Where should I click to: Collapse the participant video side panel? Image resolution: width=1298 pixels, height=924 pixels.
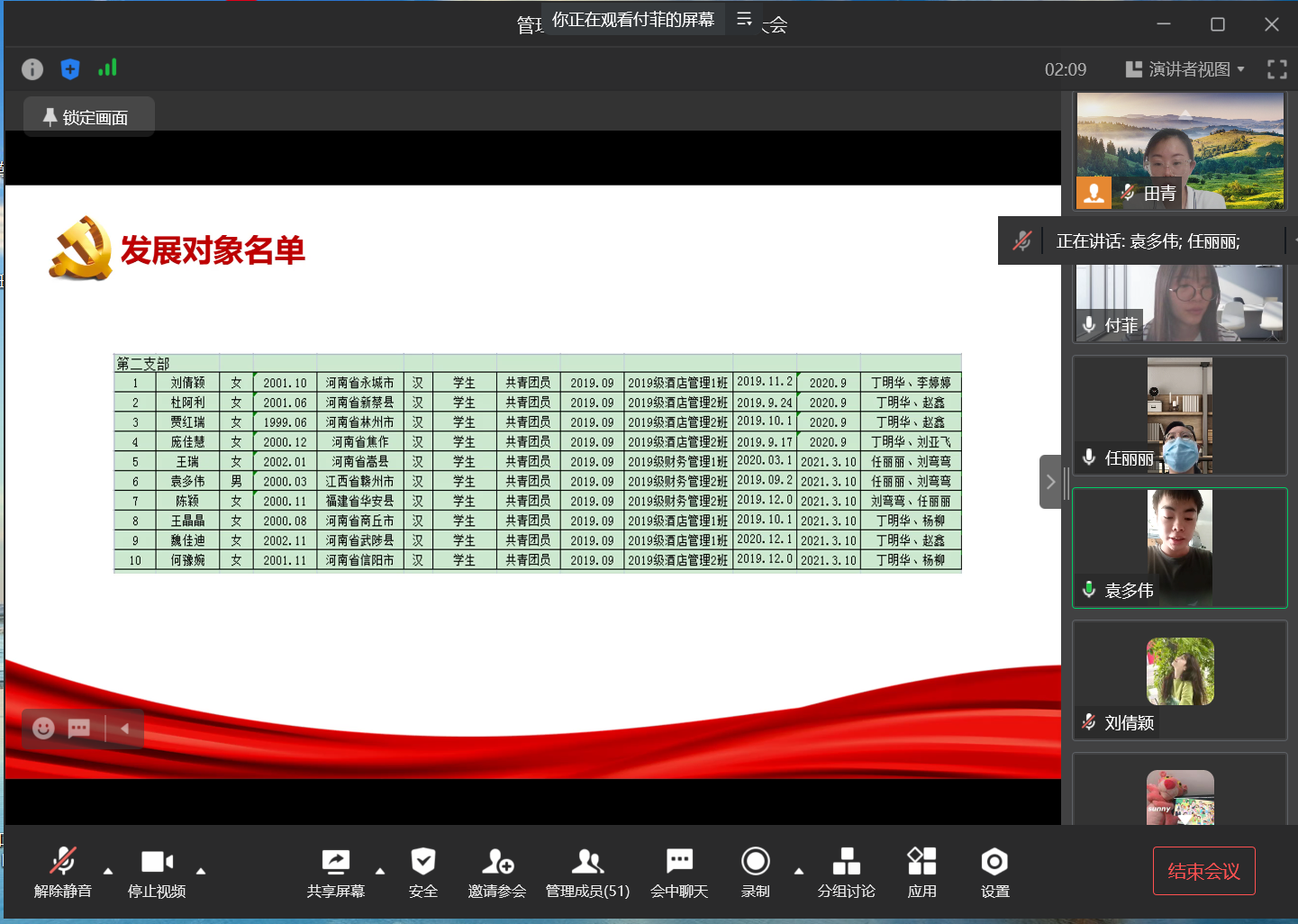click(1050, 482)
